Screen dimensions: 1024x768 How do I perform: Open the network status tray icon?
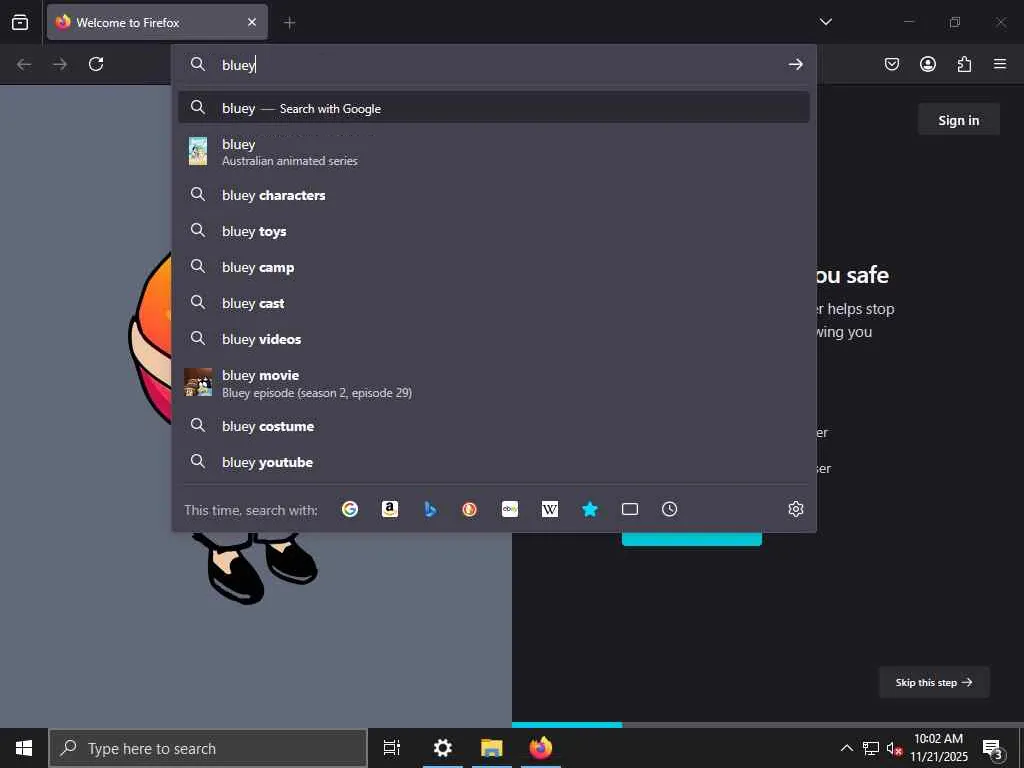pyautogui.click(x=871, y=748)
